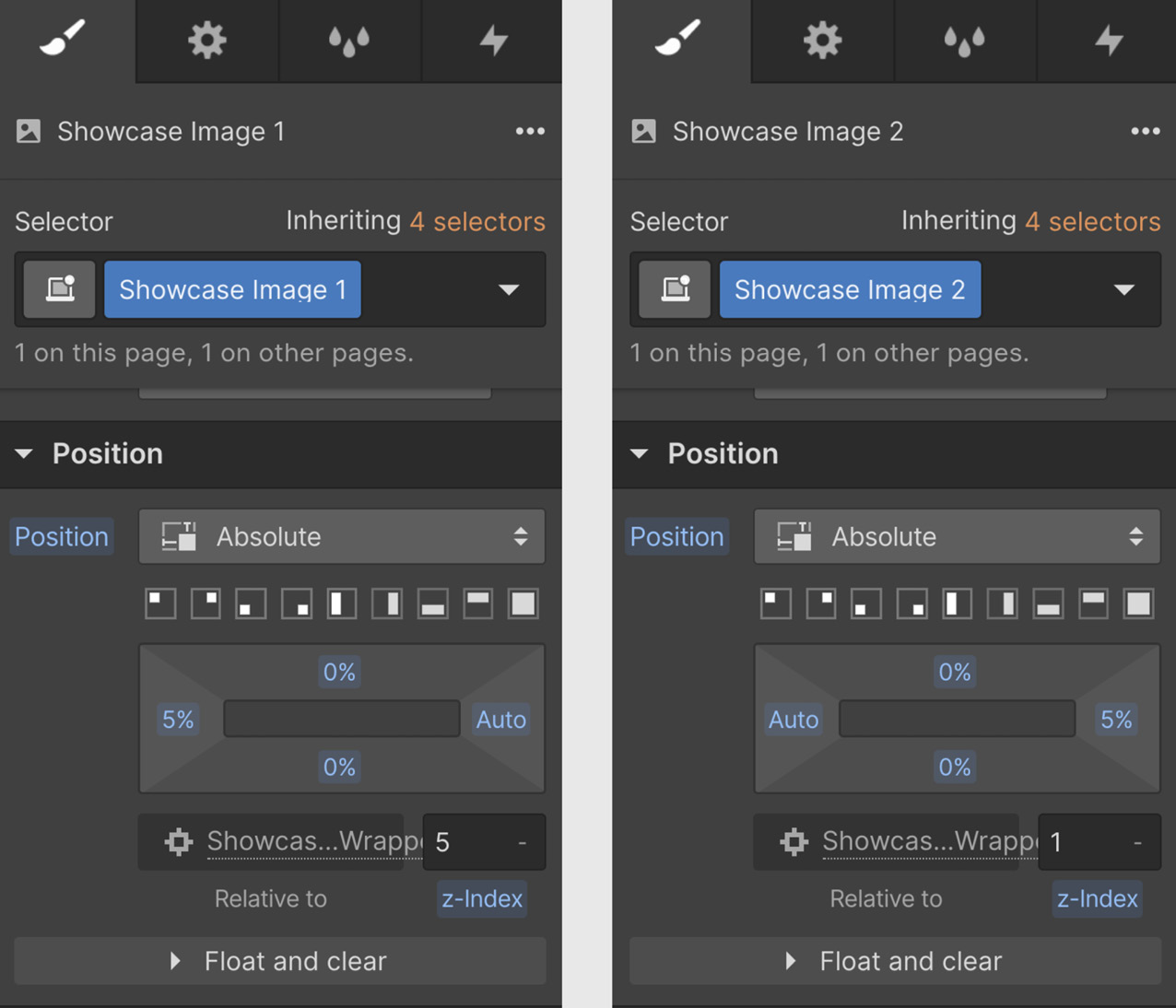1176x1008 pixels.
Task: Click the gear icon next to Showcas...Wrapper
Action: (x=176, y=841)
